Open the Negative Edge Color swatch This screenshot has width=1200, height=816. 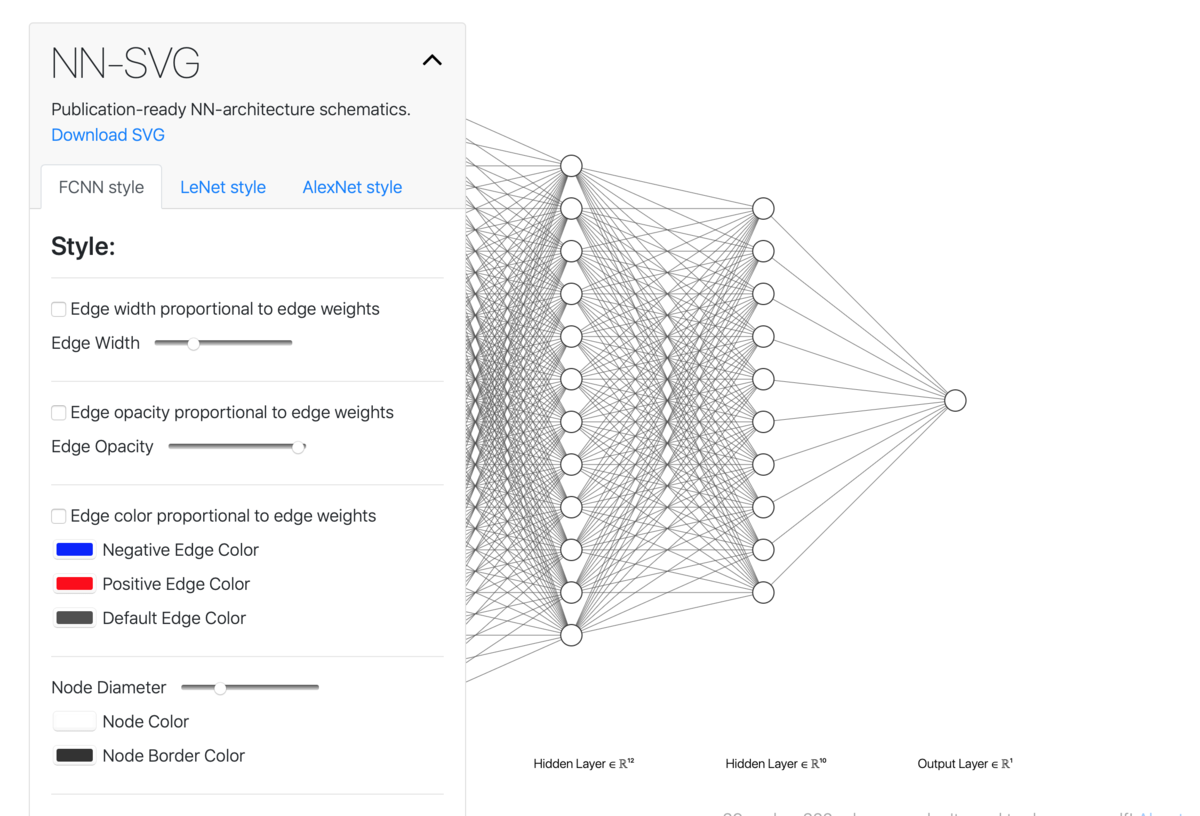pos(74,548)
